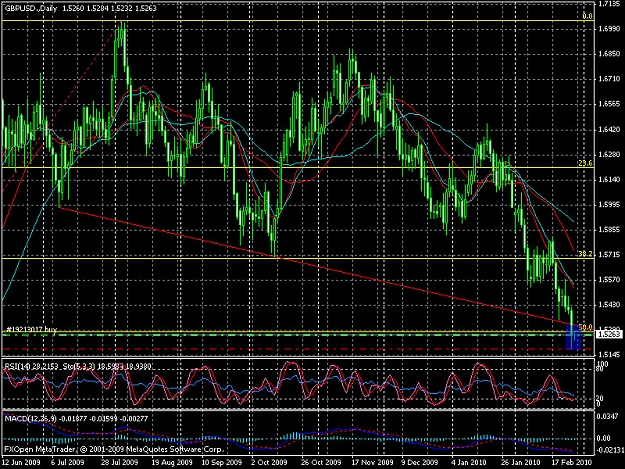Click the 1.6710 price axis value

coord(609,79)
